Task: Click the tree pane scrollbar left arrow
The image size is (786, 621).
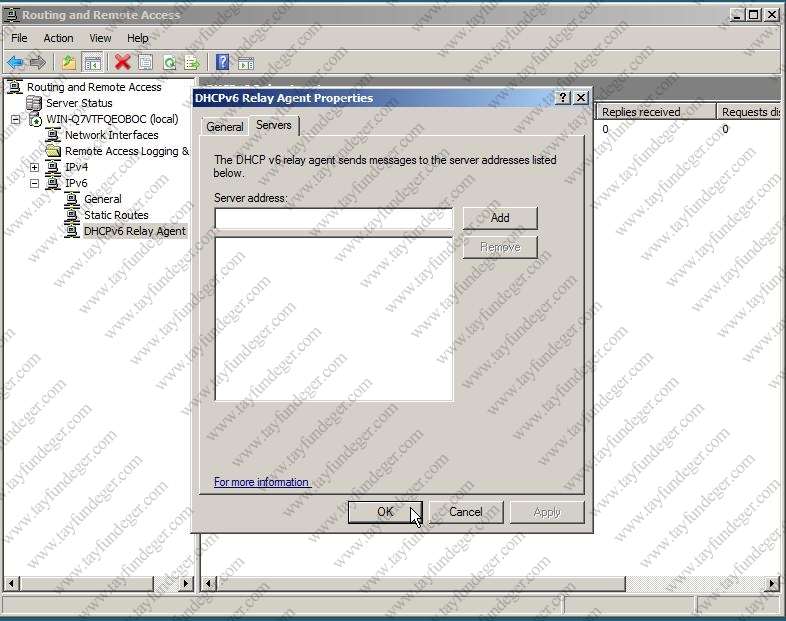Action: 11,583
